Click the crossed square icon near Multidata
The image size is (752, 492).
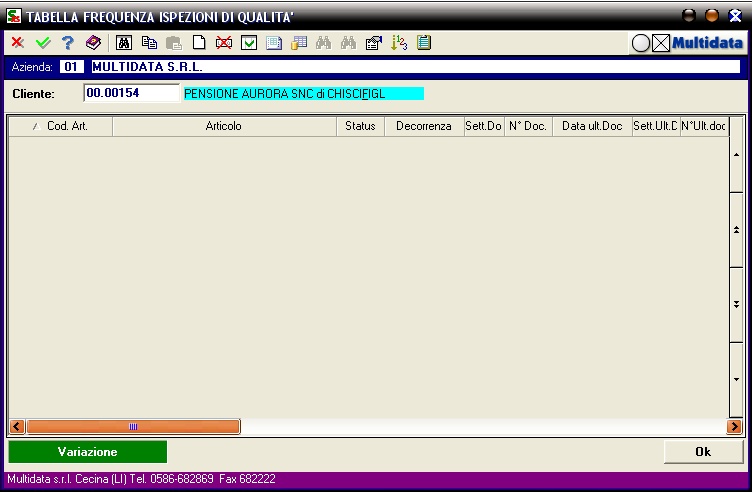tap(661, 43)
